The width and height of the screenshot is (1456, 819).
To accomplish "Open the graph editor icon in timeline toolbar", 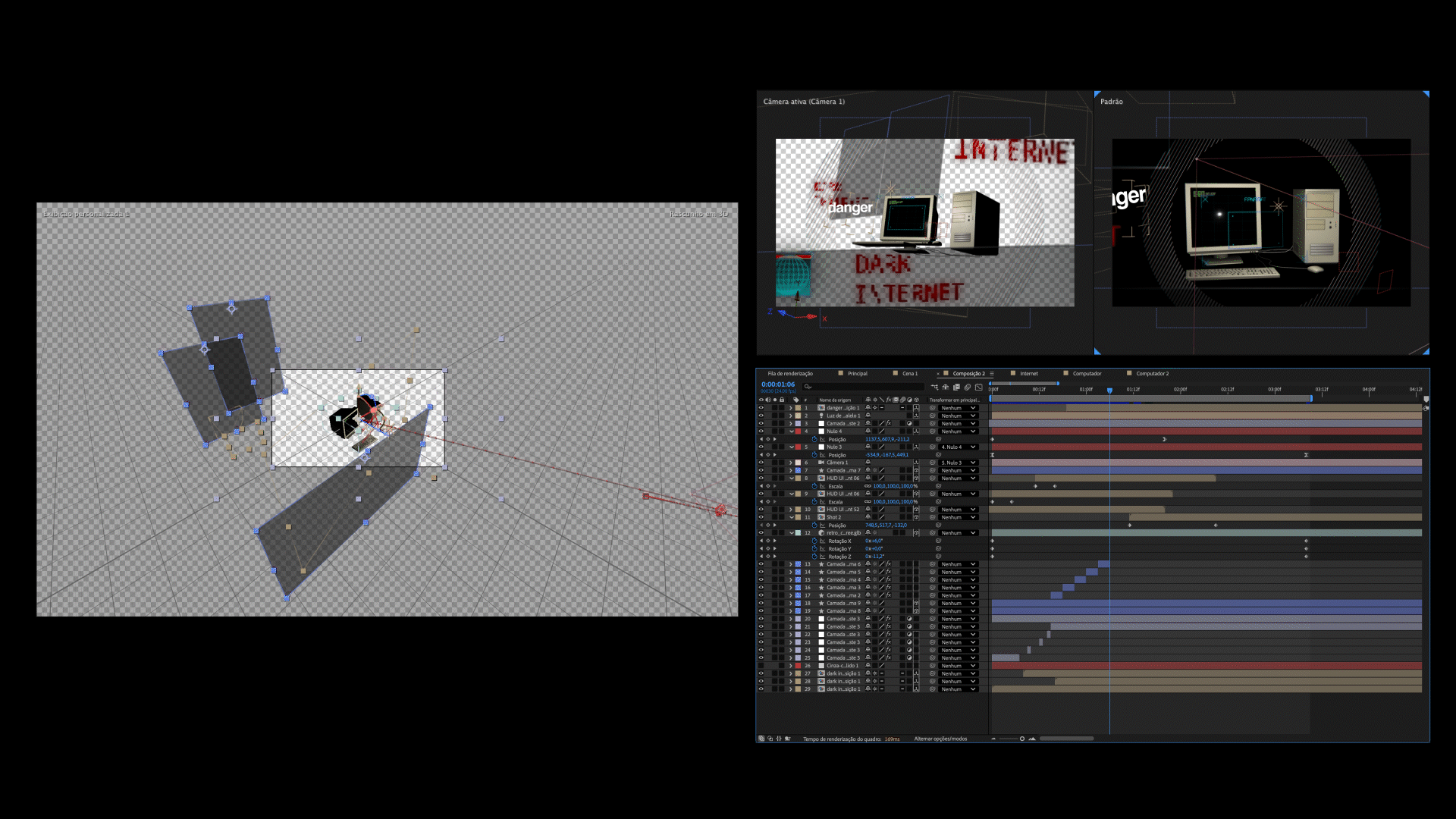I will [978, 387].
